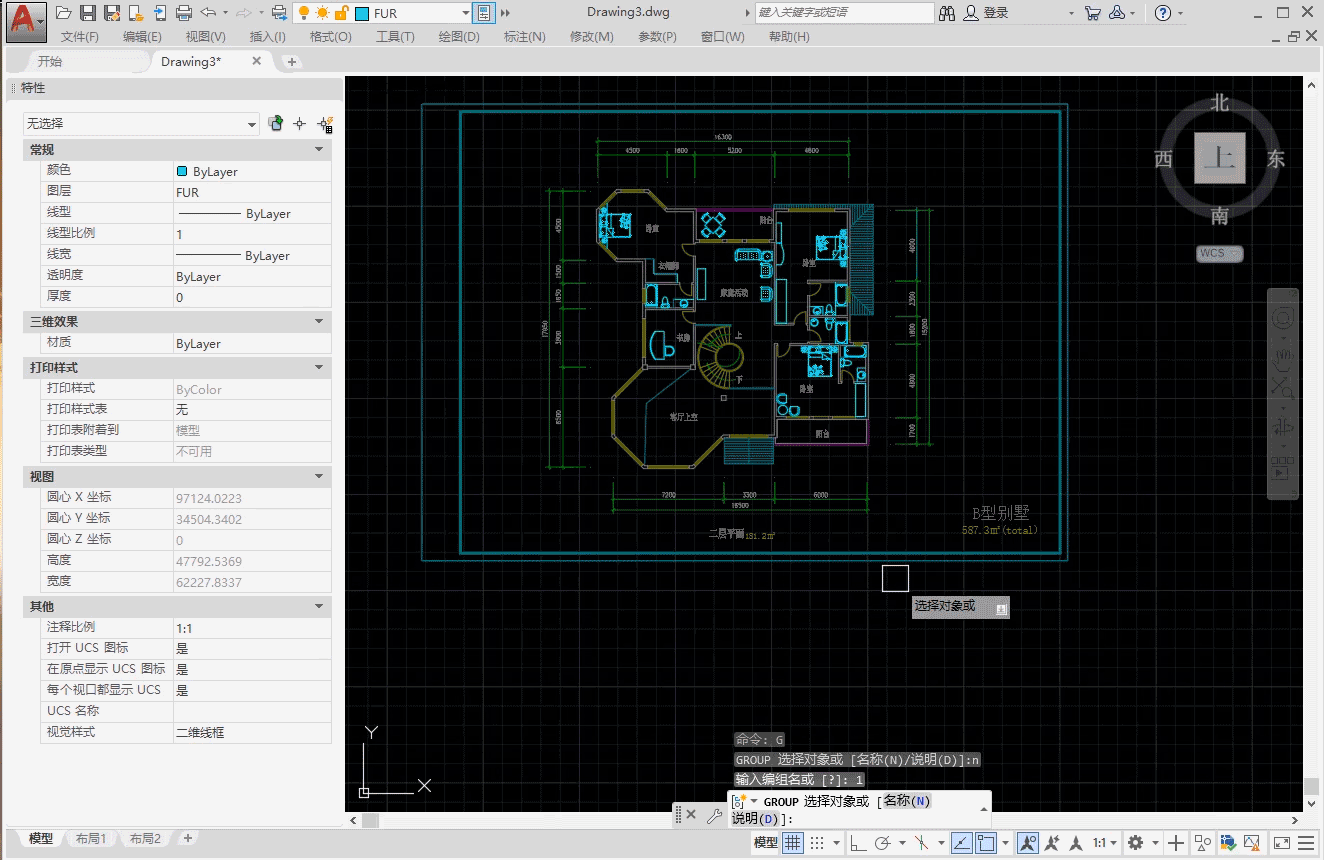Click the WCS button under the ViewCube
Screen dimensions: 1324x860
point(1220,254)
